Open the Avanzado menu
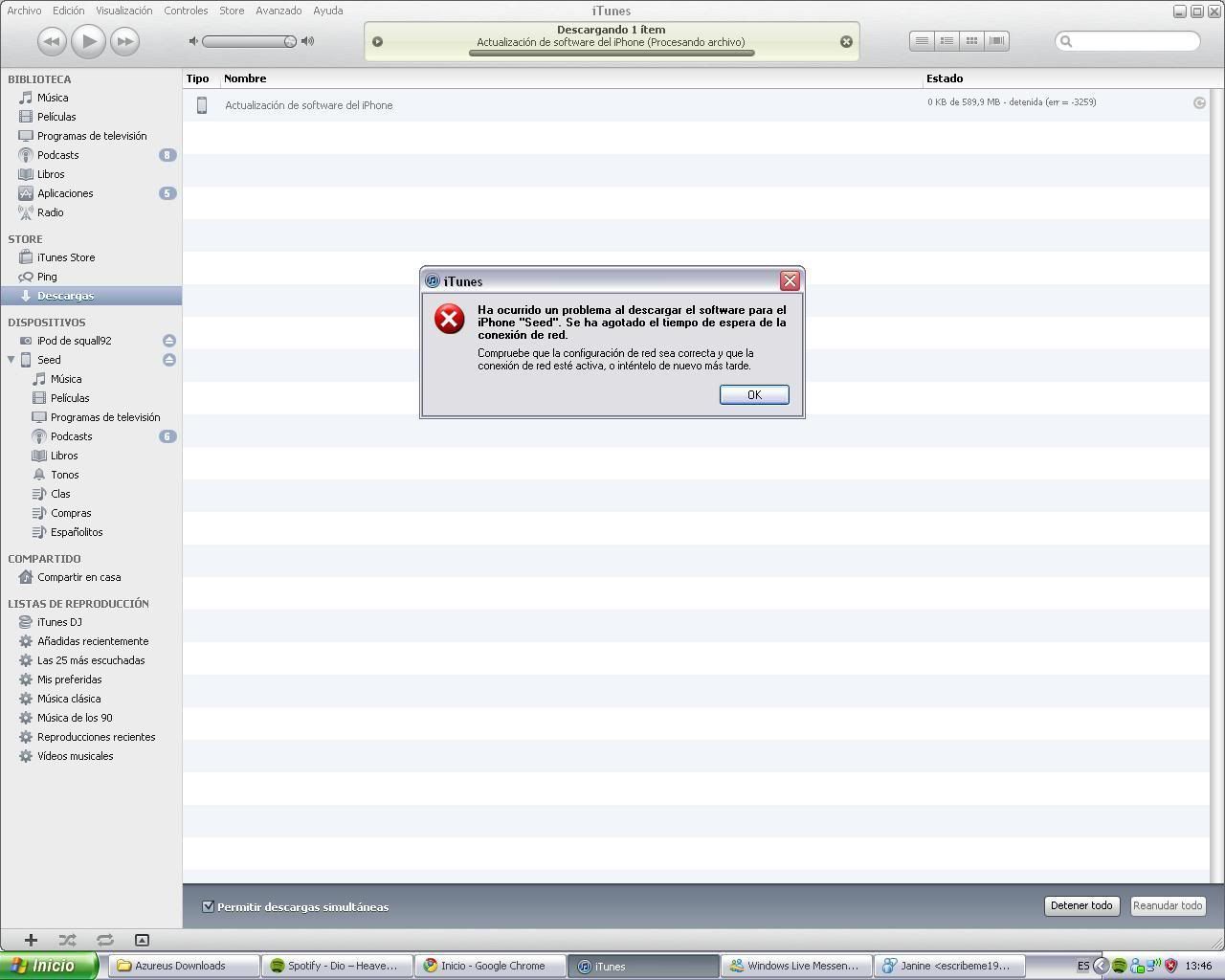1225x980 pixels. pyautogui.click(x=278, y=11)
